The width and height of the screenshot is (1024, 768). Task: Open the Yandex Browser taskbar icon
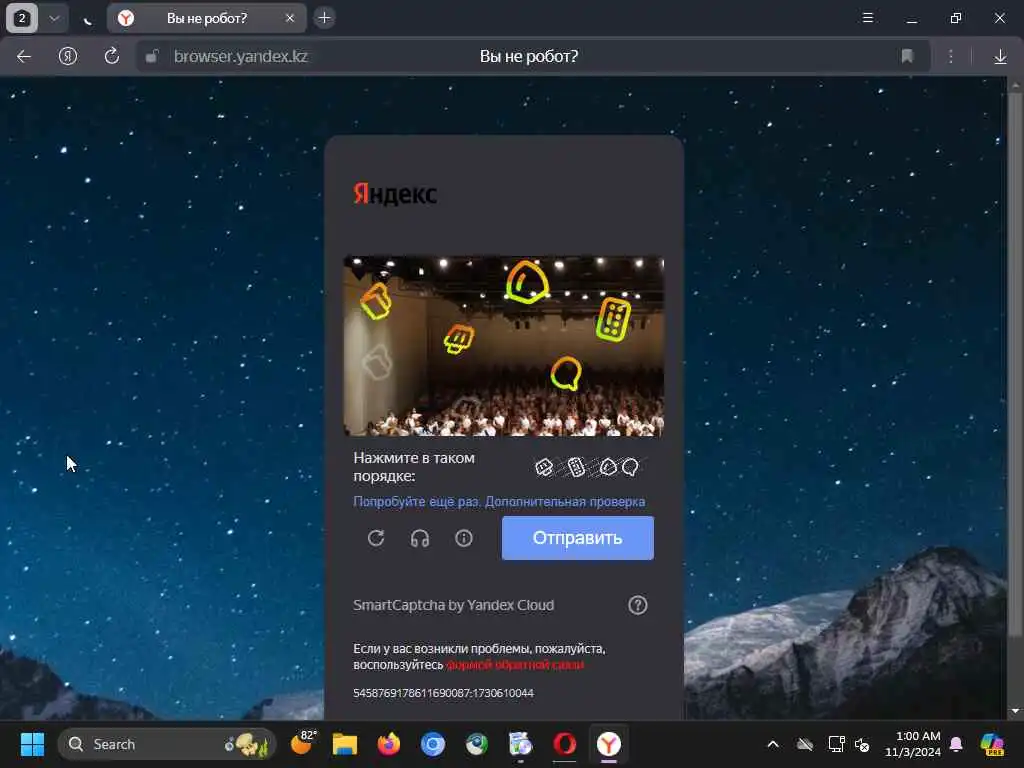click(x=609, y=744)
